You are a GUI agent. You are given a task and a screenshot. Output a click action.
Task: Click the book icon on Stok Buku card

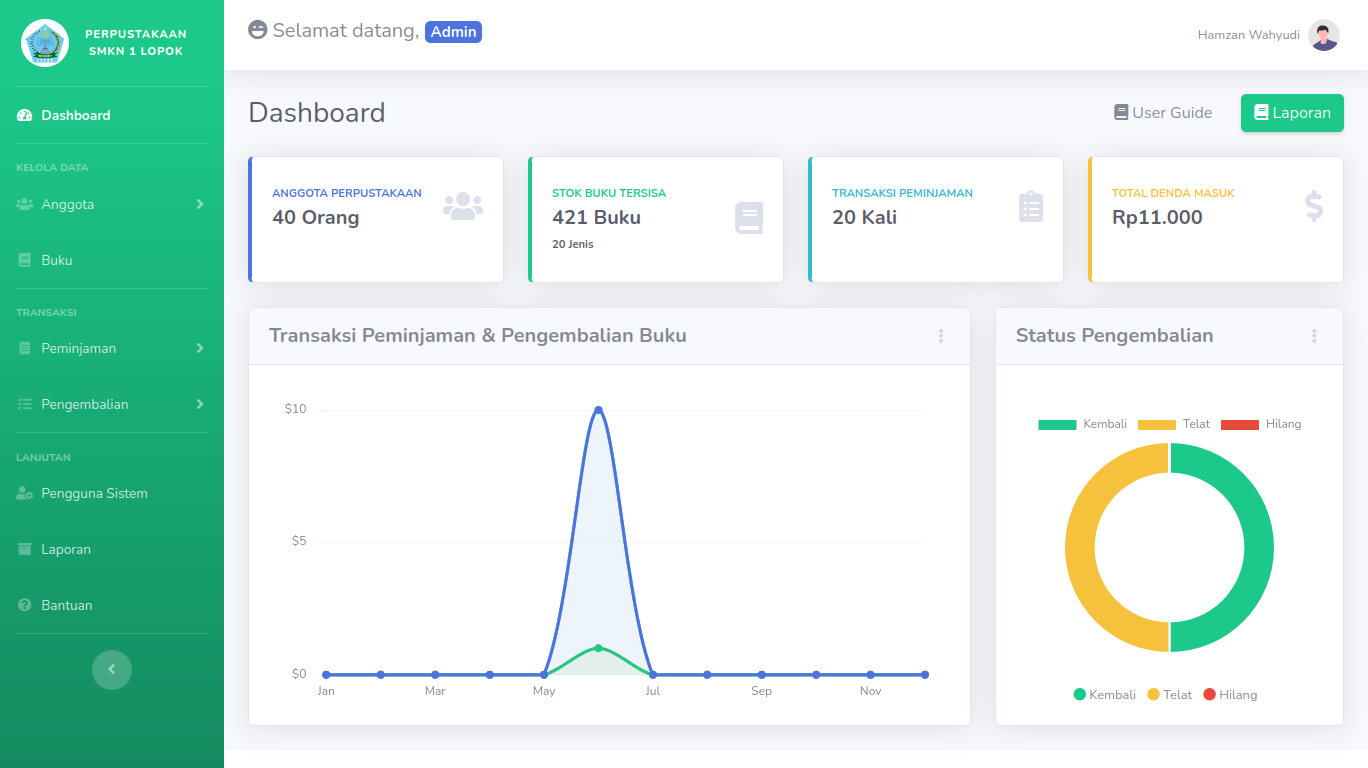(x=748, y=218)
